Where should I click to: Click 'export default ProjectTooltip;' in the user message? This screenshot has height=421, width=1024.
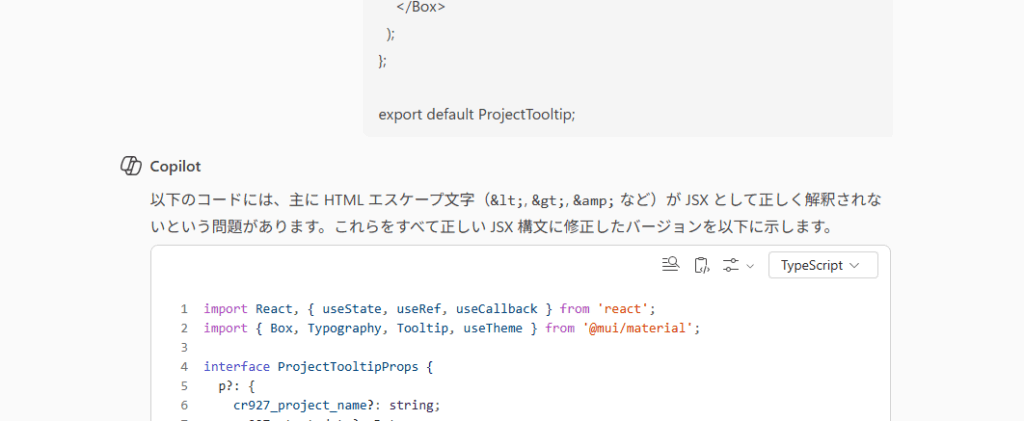click(x=476, y=114)
